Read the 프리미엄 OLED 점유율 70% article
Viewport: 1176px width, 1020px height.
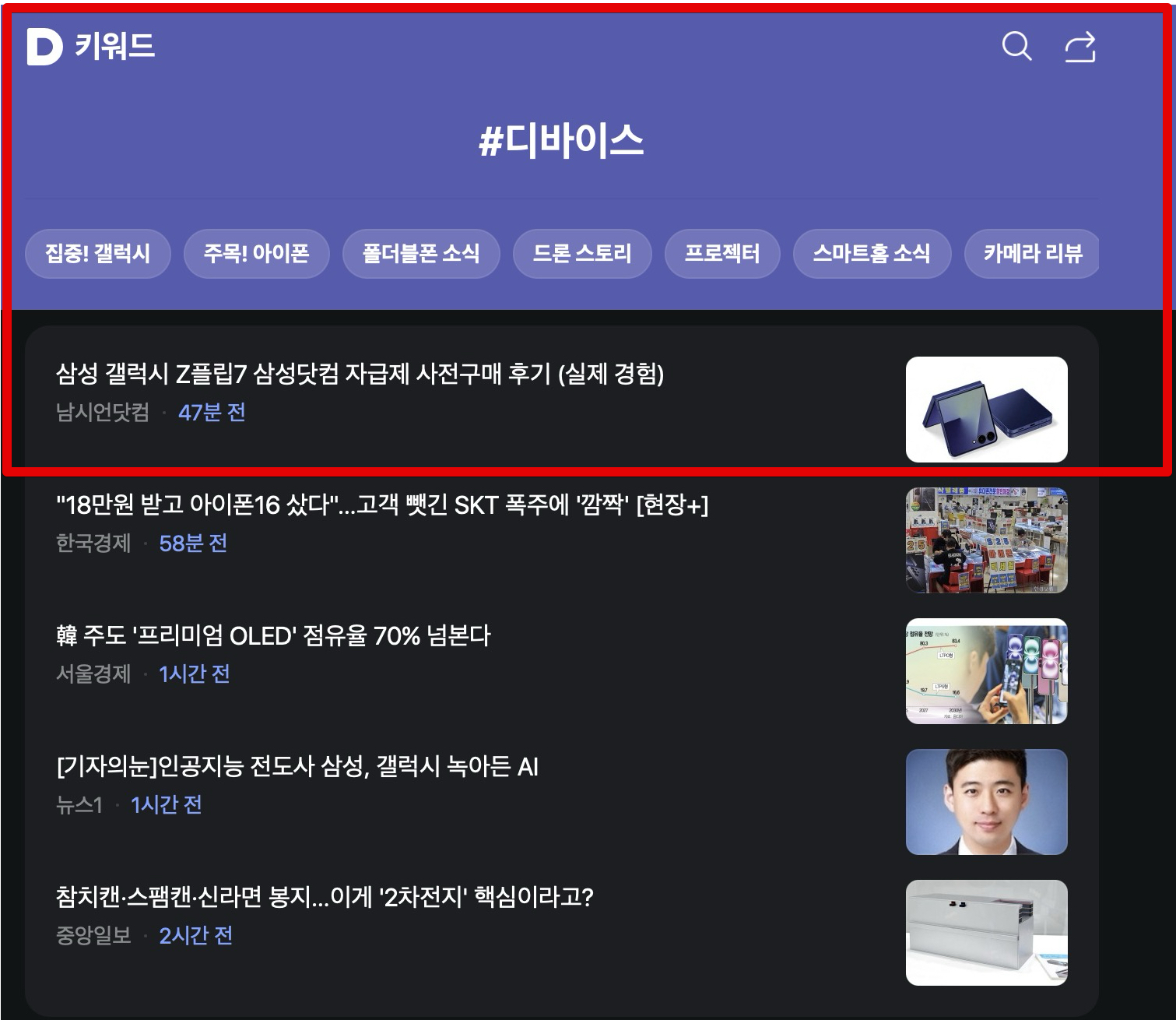273,636
